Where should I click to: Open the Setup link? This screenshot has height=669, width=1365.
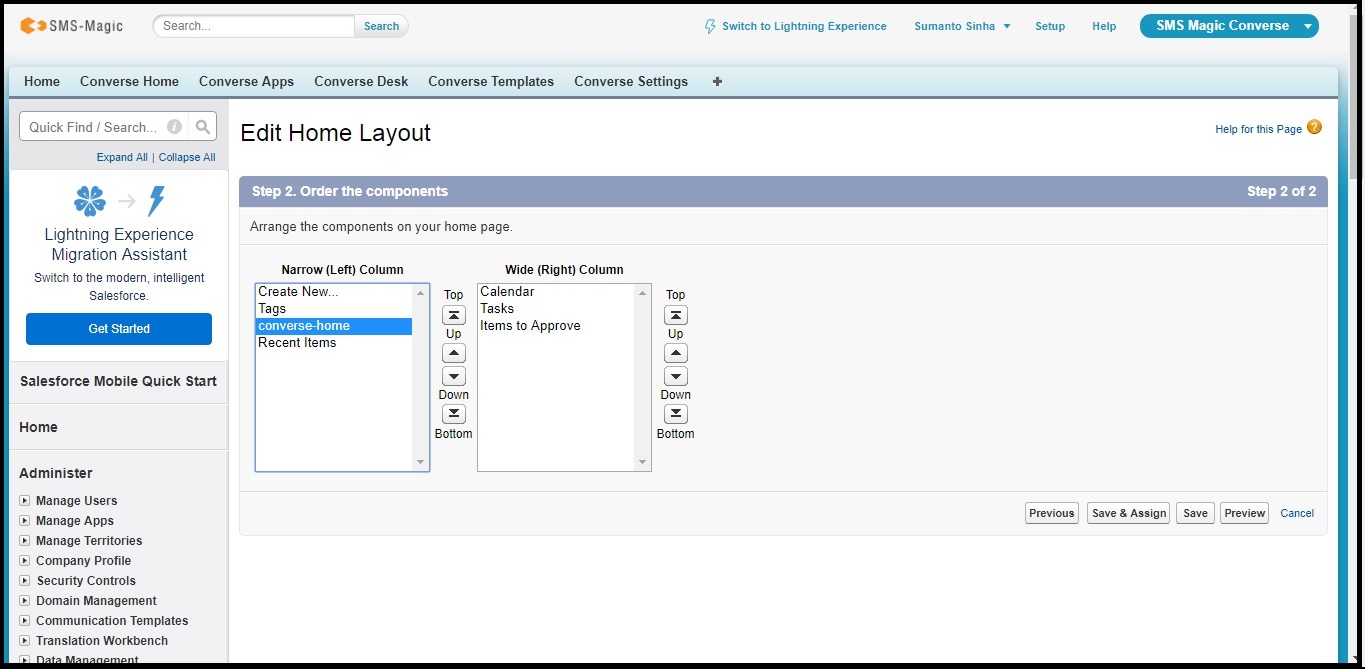point(1050,27)
